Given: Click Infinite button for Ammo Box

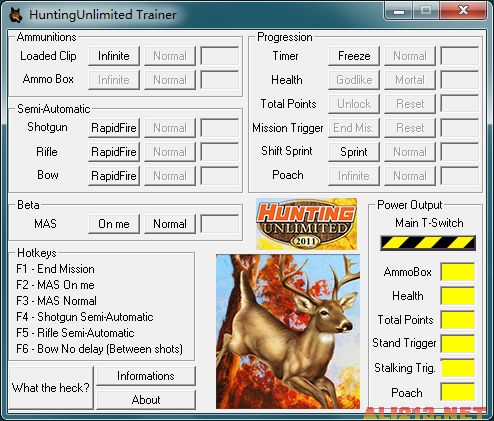Looking at the screenshot, I should 114,80.
